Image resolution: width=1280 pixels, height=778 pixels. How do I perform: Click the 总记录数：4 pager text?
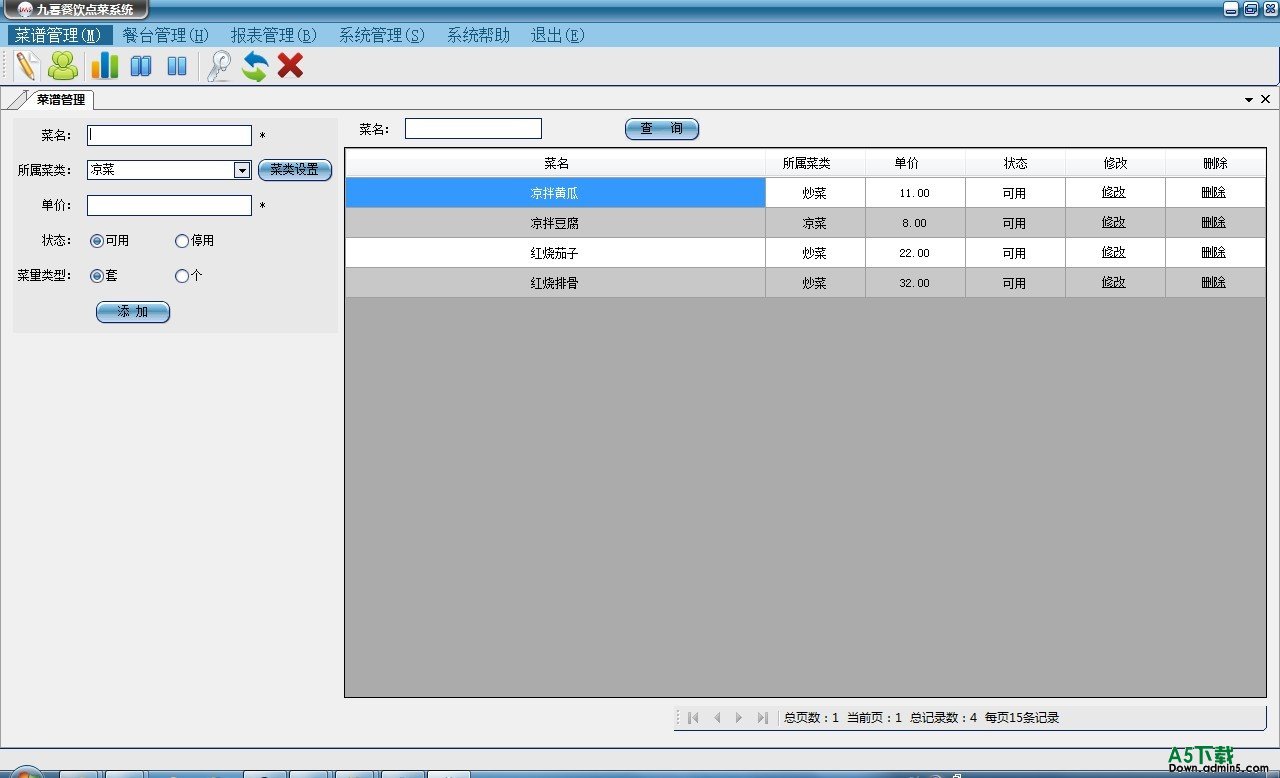(943, 718)
